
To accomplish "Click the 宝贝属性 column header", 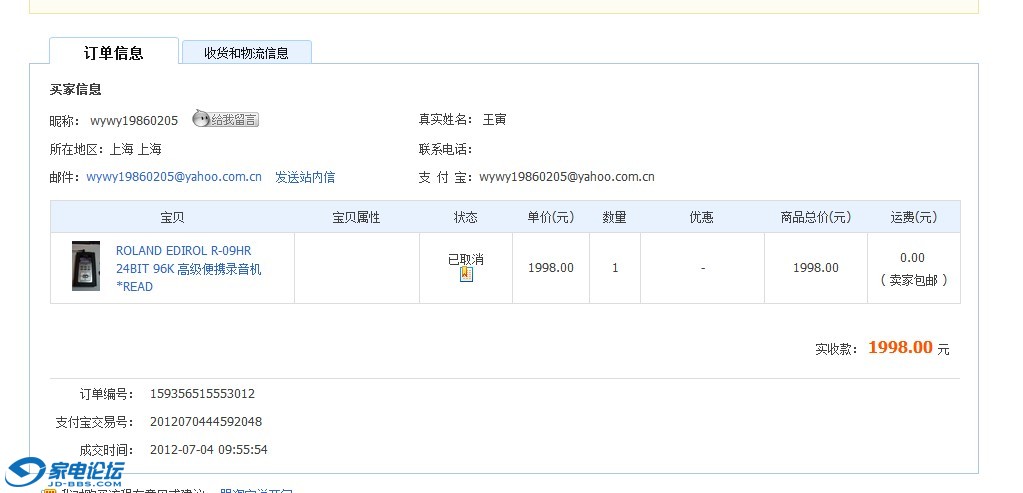I will 356,217.
